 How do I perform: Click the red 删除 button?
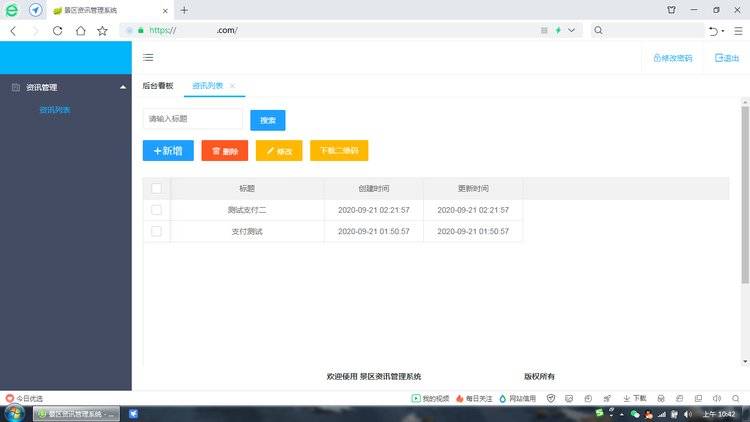[x=224, y=151]
